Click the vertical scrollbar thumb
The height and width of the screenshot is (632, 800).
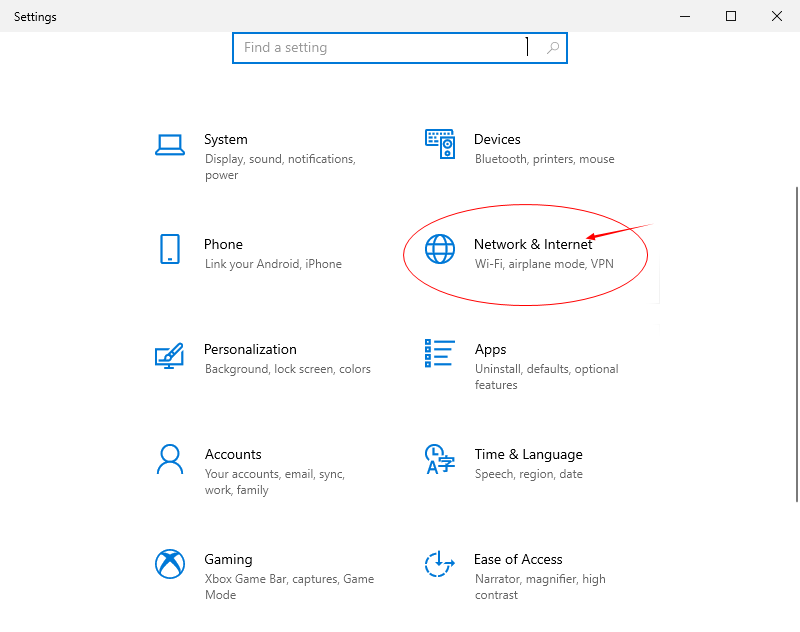click(x=796, y=344)
